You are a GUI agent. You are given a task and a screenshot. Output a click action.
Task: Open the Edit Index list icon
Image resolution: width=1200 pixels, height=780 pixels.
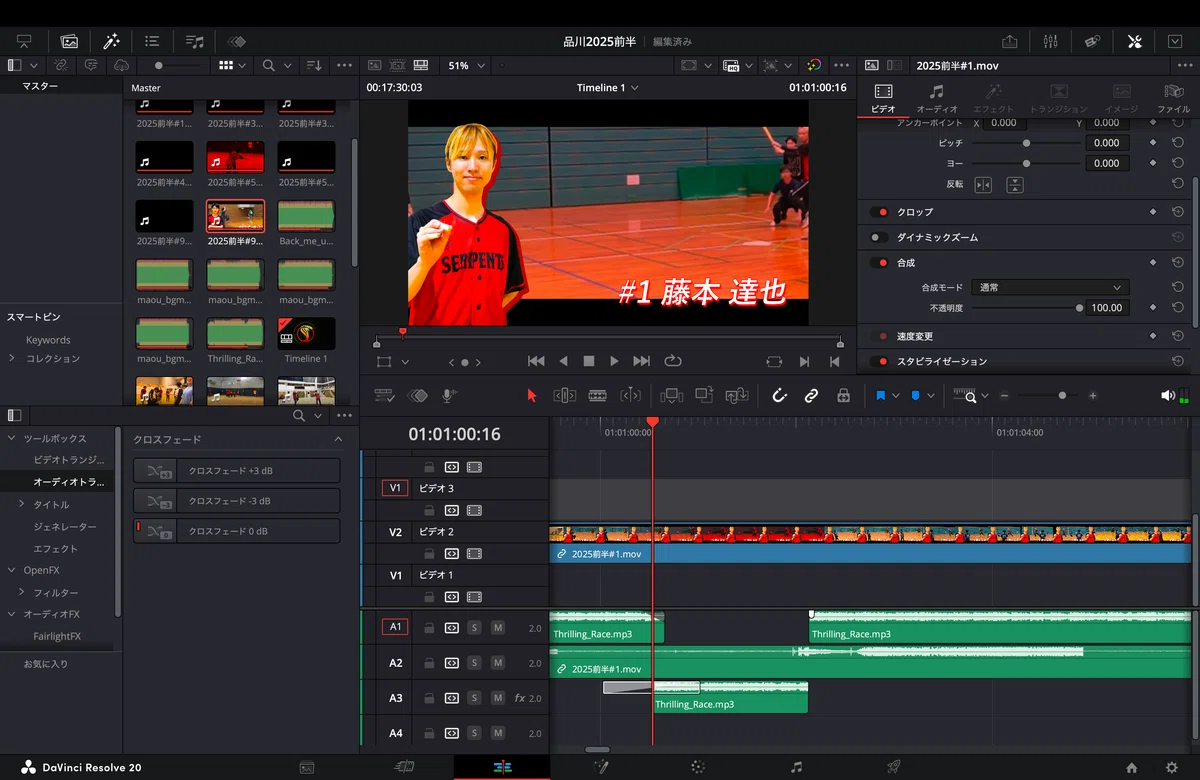pyautogui.click(x=152, y=41)
